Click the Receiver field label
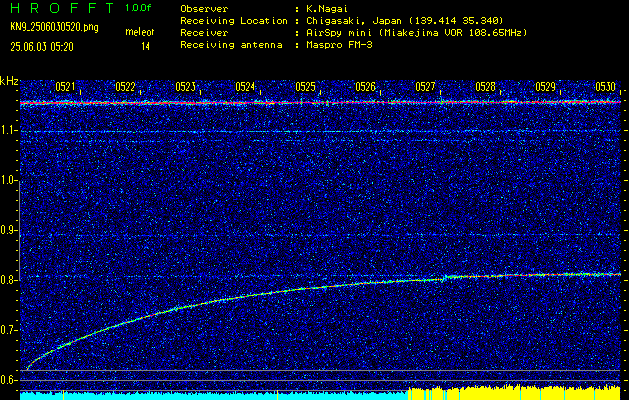 (x=204, y=33)
